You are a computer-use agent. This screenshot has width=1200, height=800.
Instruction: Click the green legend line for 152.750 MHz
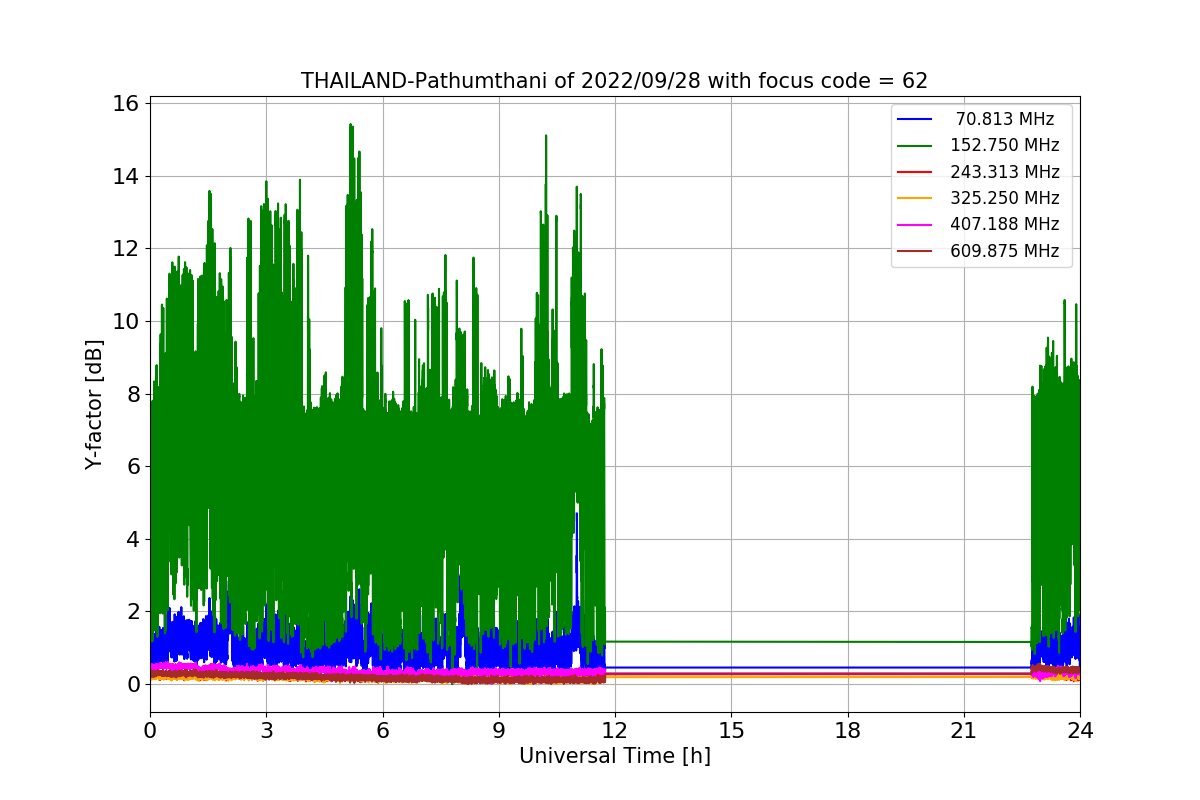[x=915, y=146]
